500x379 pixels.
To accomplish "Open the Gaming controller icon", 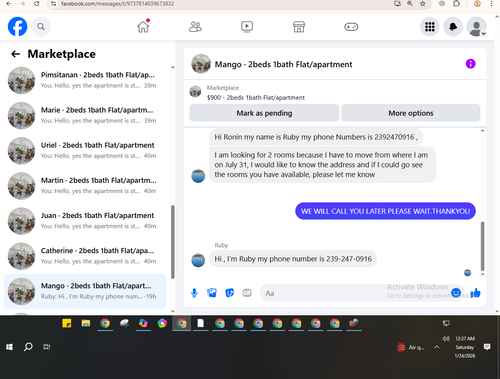I will (351, 27).
